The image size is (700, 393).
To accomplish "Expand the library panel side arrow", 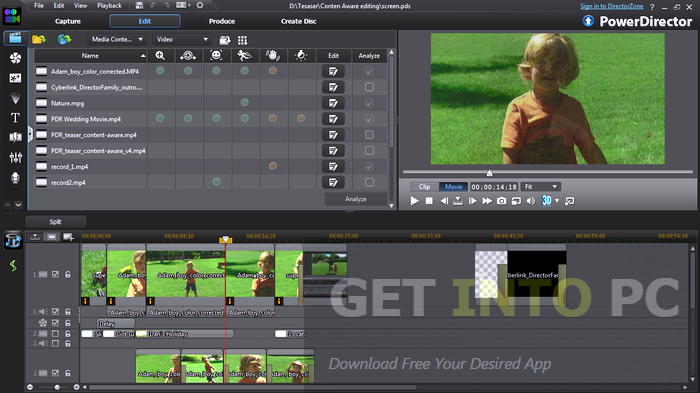I will coord(30,134).
